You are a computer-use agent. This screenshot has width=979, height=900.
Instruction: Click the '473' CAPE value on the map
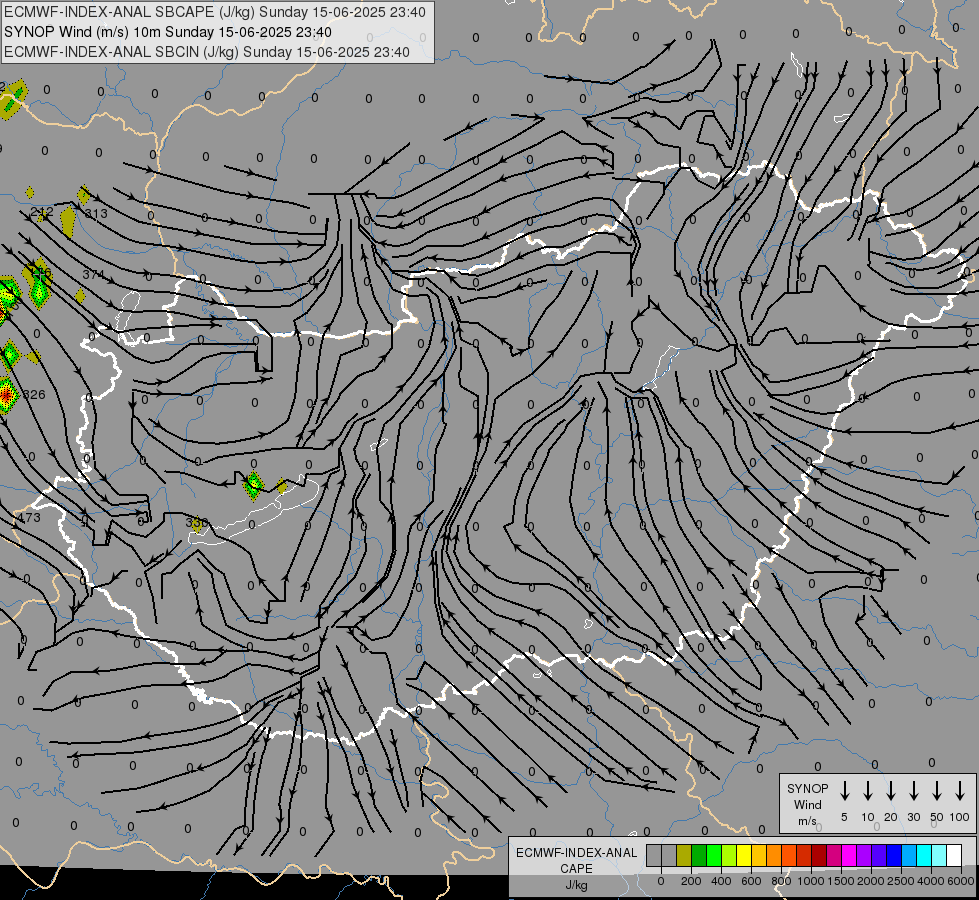coord(29,518)
